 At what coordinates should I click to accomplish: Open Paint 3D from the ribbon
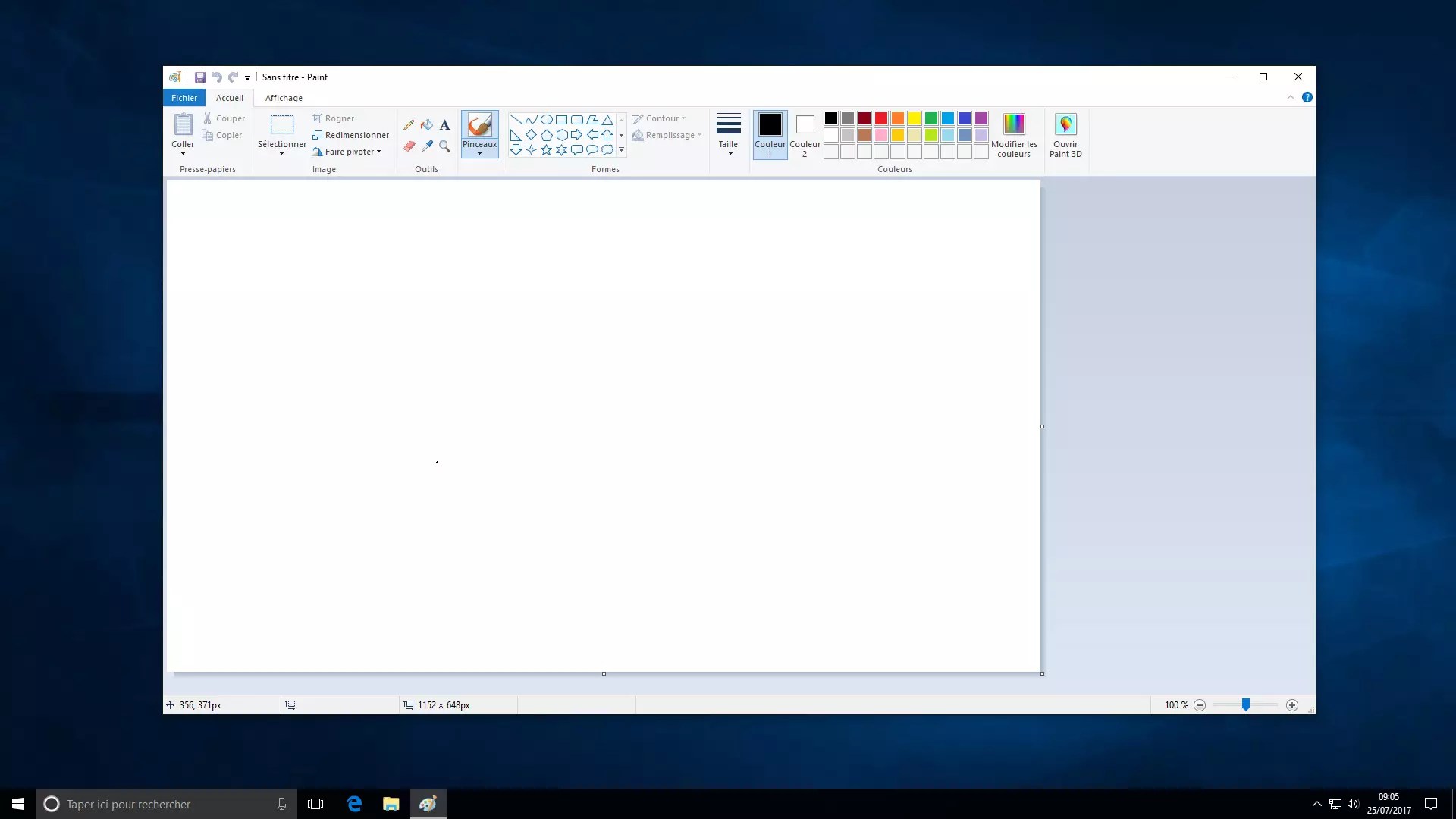[1065, 134]
